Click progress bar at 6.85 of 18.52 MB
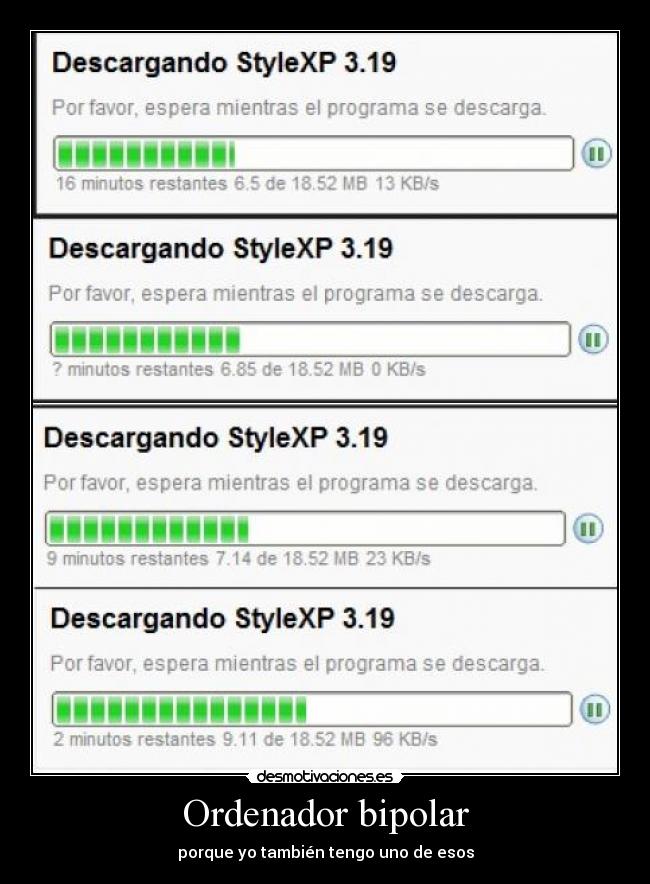Screen dimensions: 650x884 tap(310, 339)
